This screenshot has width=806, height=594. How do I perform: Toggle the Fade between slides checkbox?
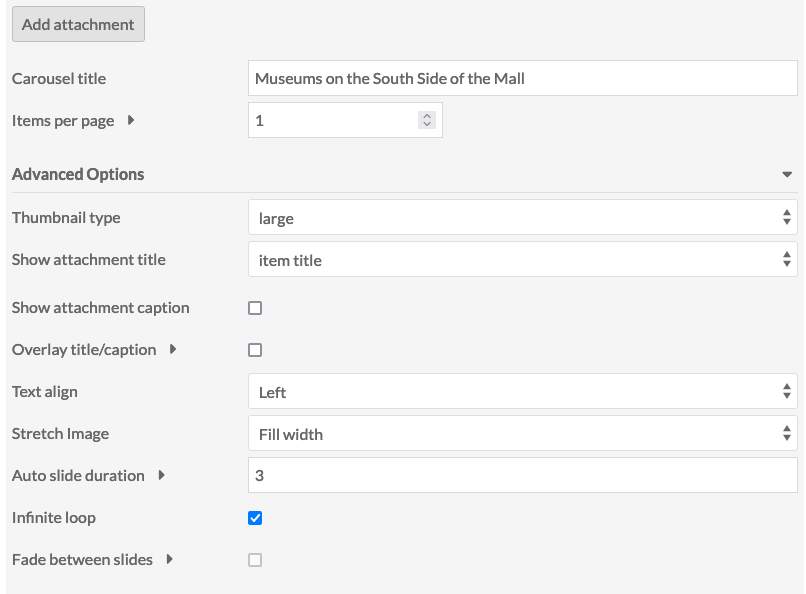(x=255, y=560)
